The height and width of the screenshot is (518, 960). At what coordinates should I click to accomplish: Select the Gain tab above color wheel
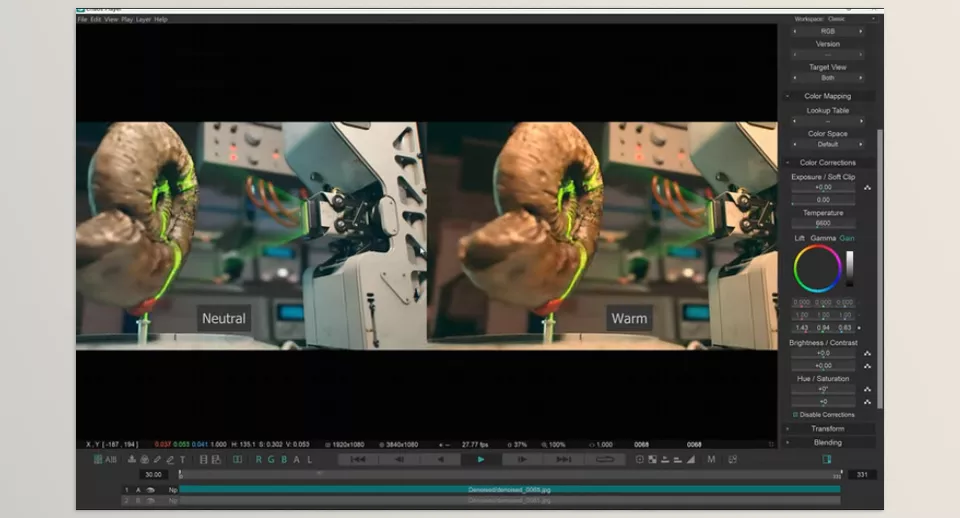pyautogui.click(x=847, y=238)
